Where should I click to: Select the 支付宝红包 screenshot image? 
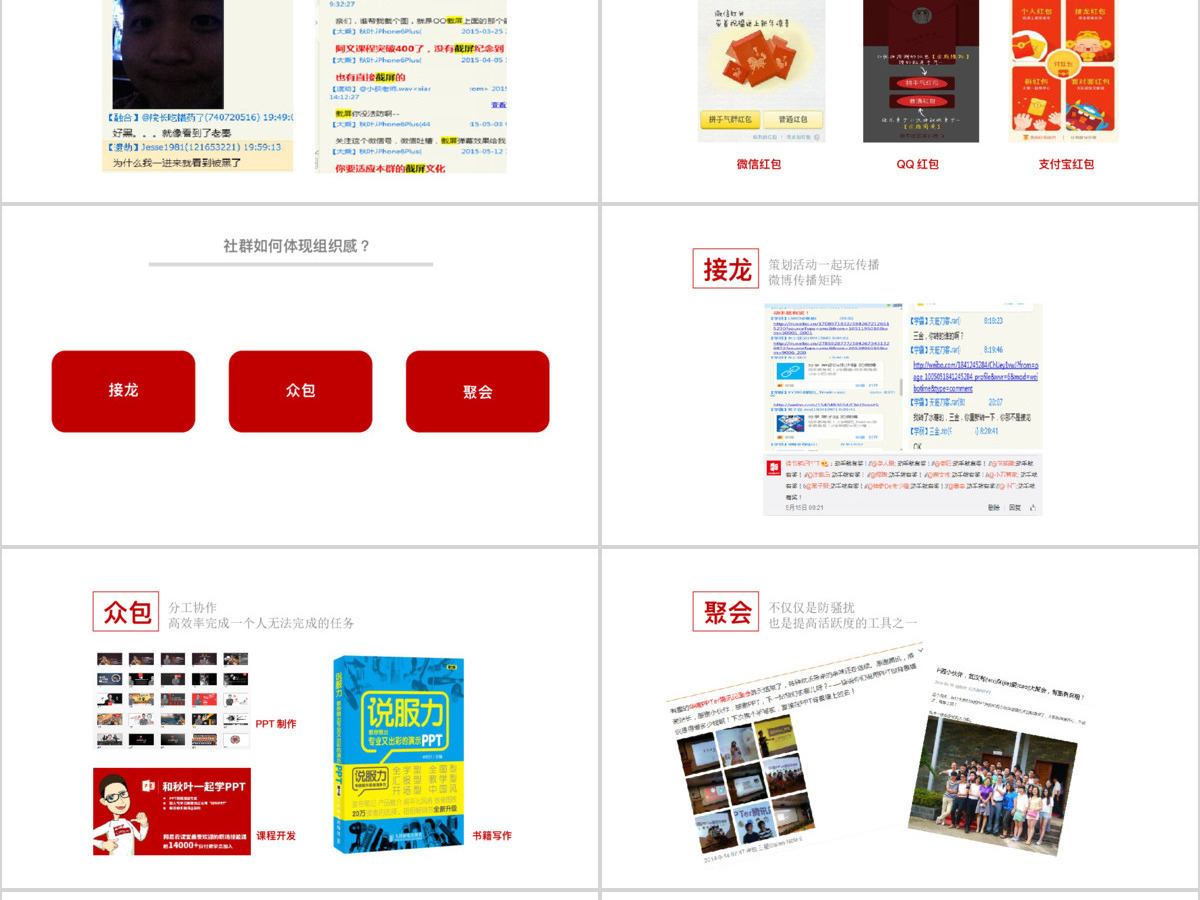point(1064,71)
